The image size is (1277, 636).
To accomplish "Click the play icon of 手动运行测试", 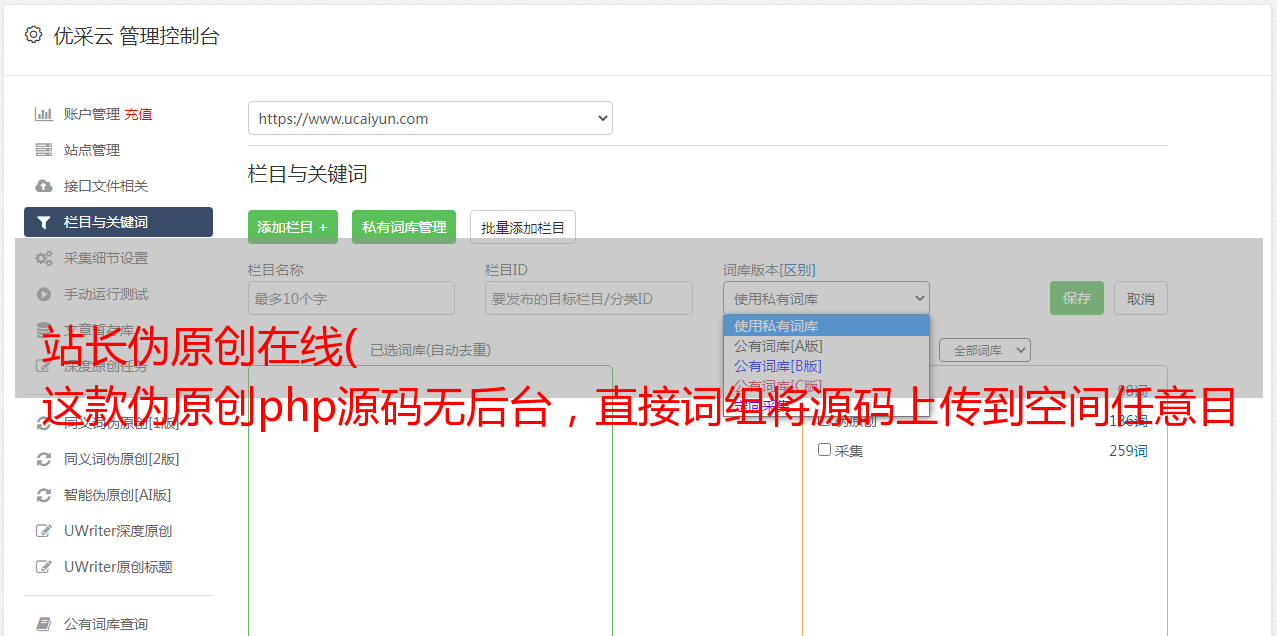I will (43, 294).
